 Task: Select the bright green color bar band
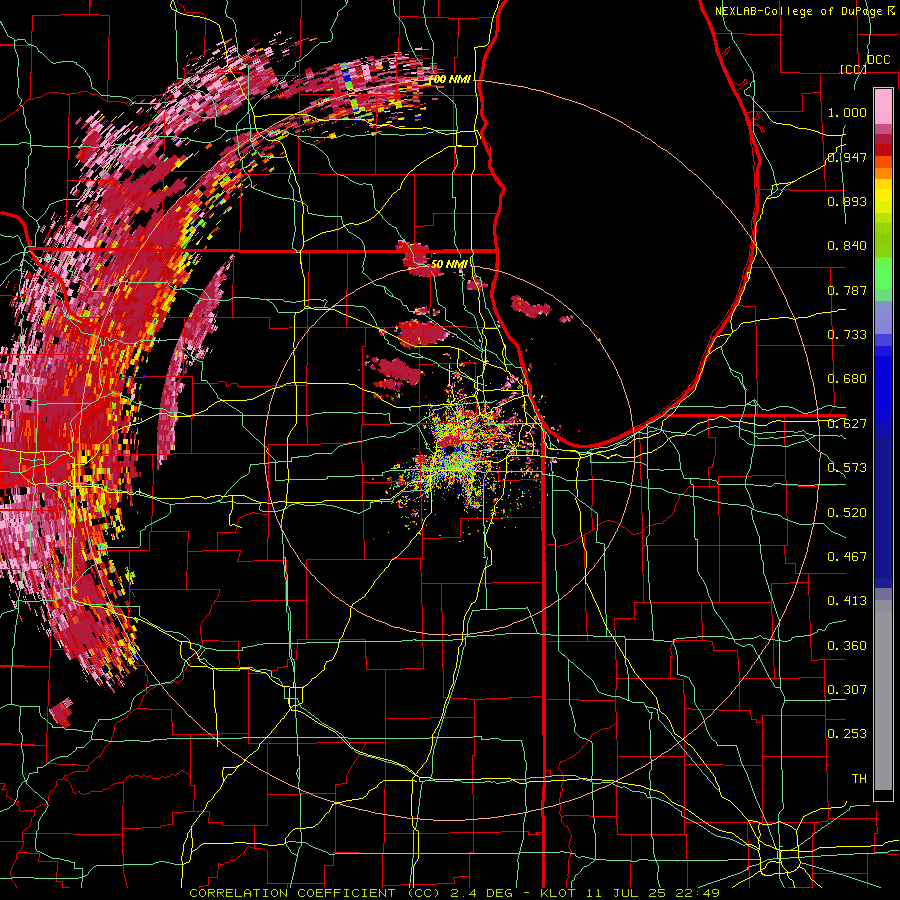tap(883, 272)
